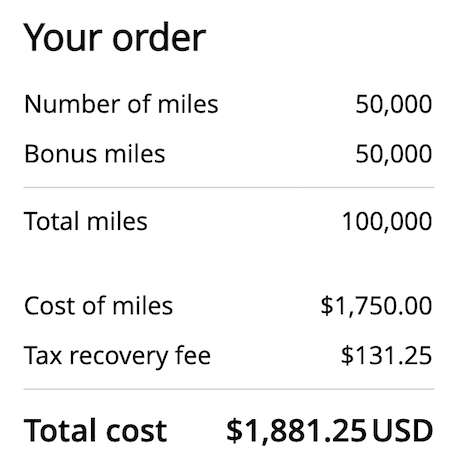Click the $131.25 tax fee amount

(x=386, y=356)
